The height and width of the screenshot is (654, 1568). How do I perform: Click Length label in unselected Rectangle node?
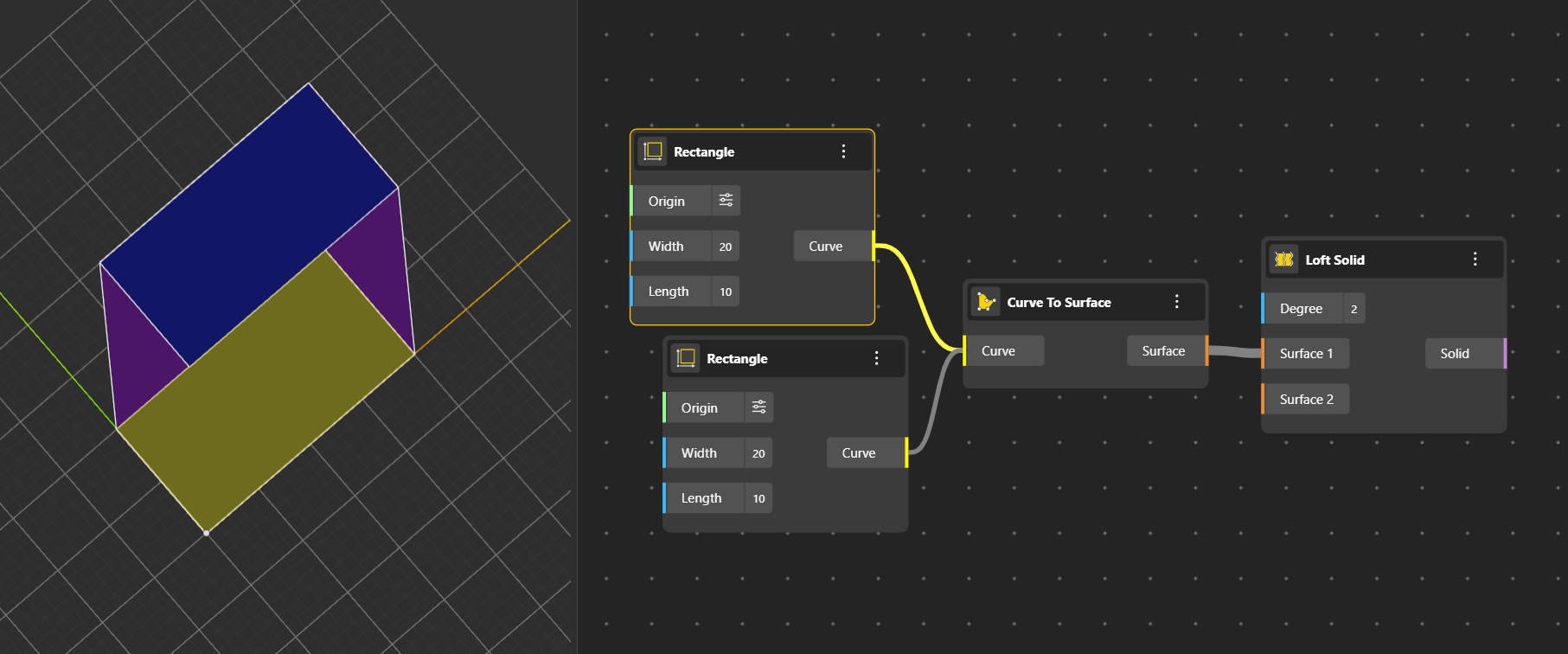pyautogui.click(x=701, y=499)
